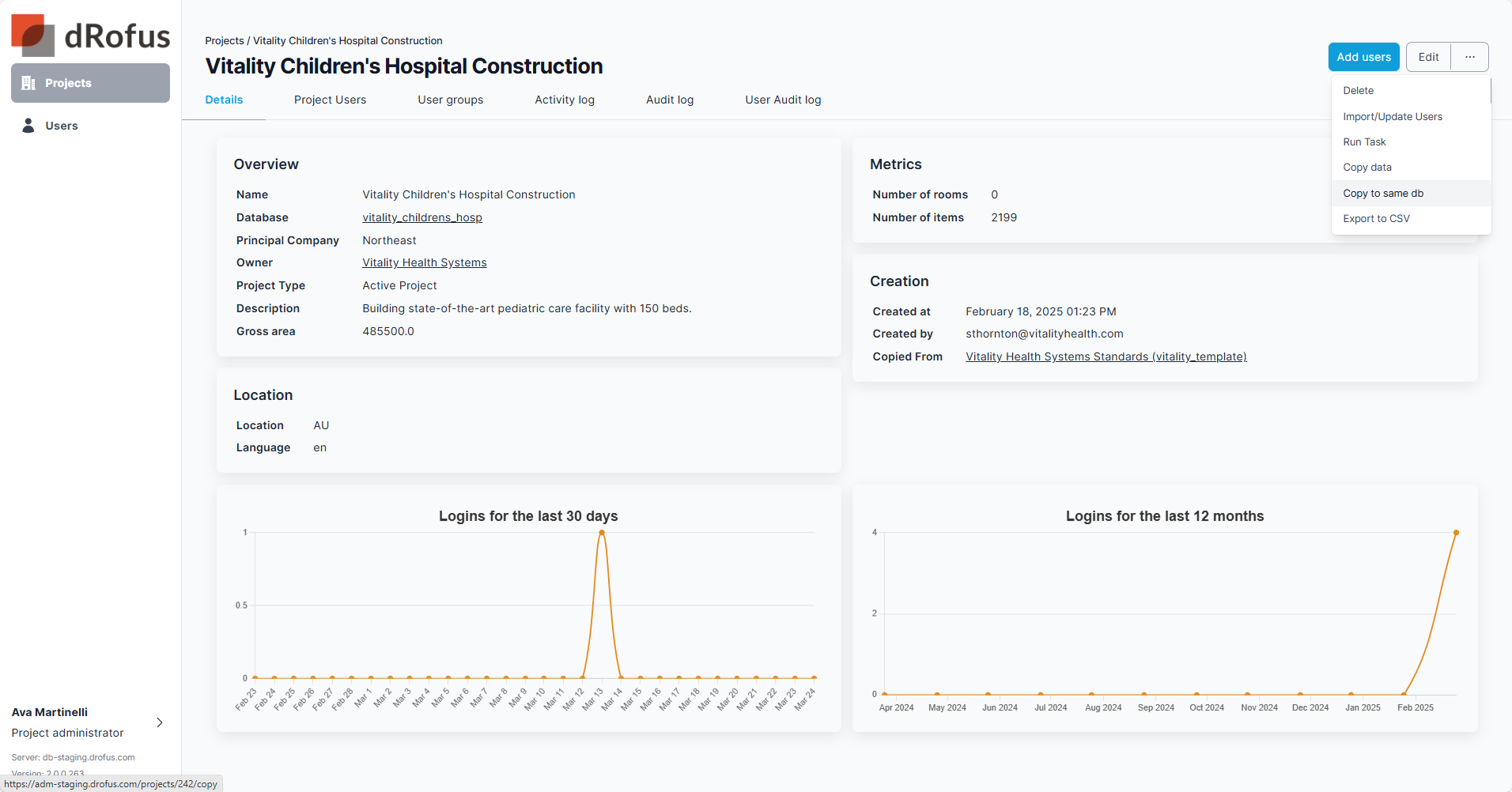Image resolution: width=1512 pixels, height=792 pixels.
Task: Open the User Audit log tab
Action: pos(782,100)
